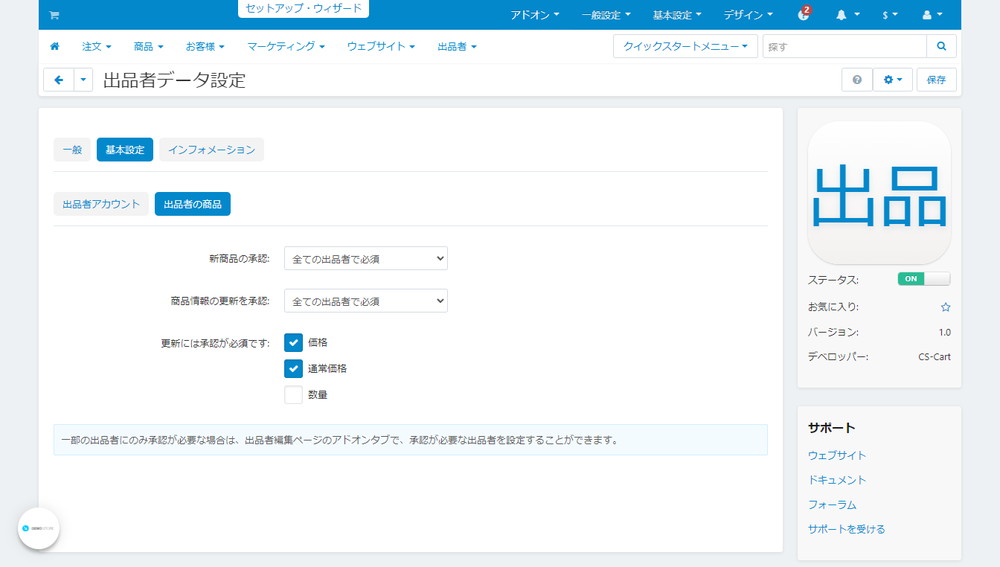The height and width of the screenshot is (567, 1000).
Task: Uncheck the 通常価格 checkbox
Action: pos(293,369)
